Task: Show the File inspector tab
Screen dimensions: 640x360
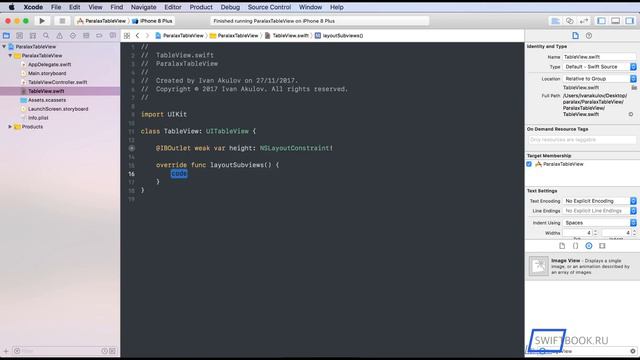Action: (x=576, y=36)
